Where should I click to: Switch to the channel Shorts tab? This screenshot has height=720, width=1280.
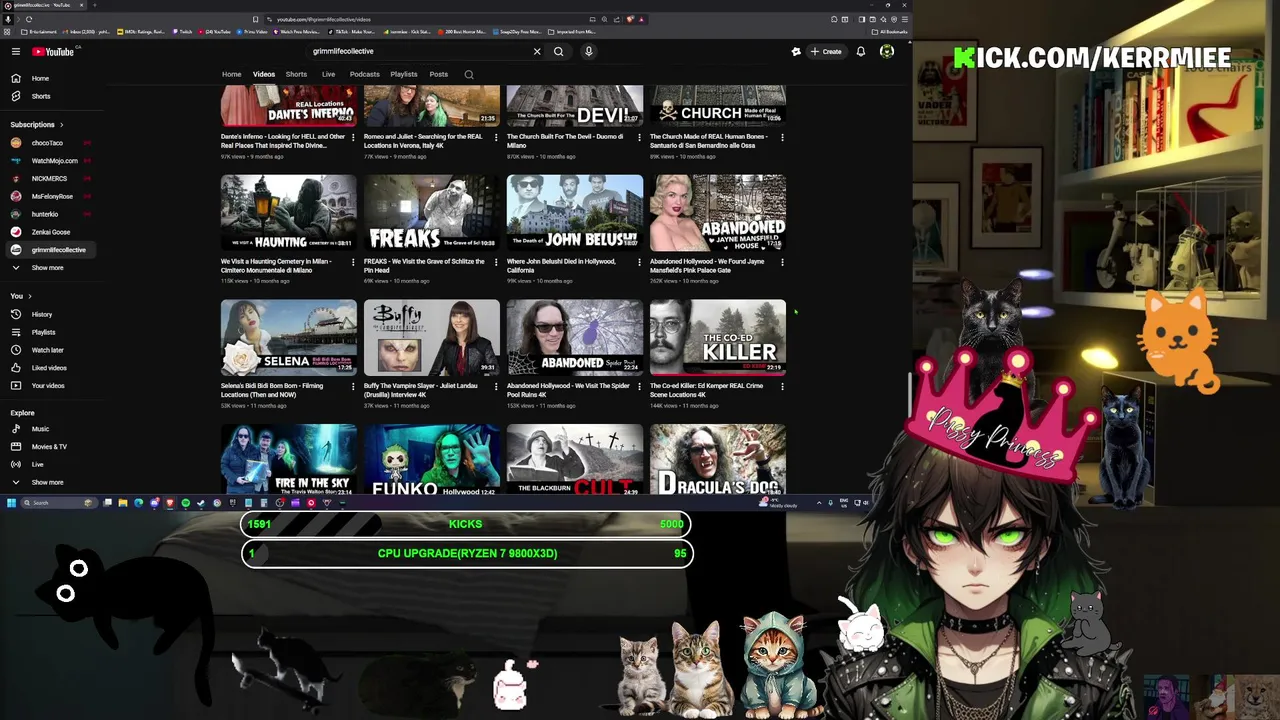pyautogui.click(x=296, y=74)
